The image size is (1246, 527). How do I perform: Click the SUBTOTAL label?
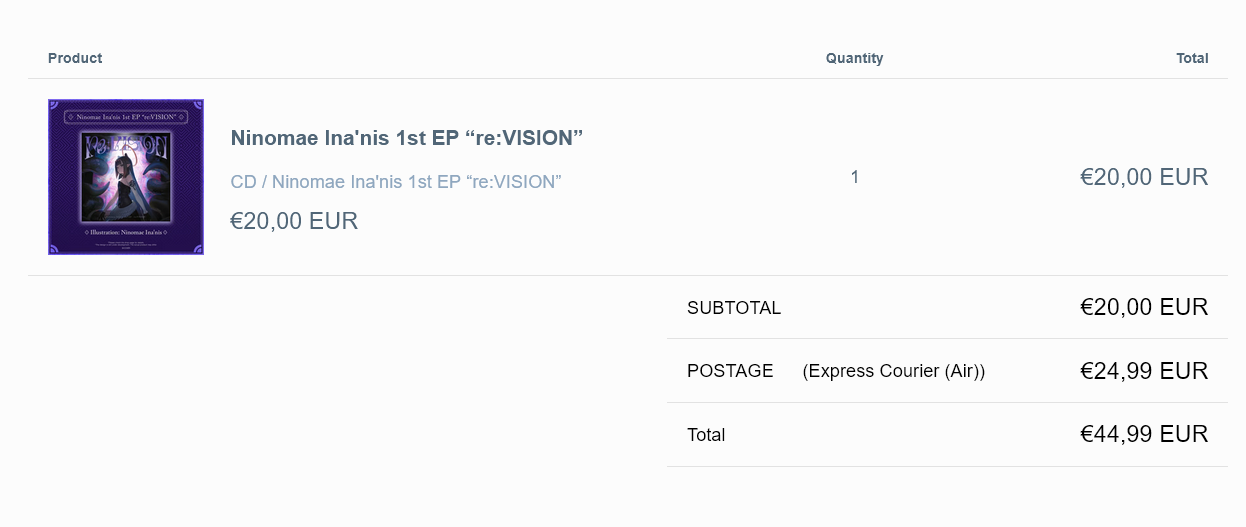pyautogui.click(x=734, y=308)
